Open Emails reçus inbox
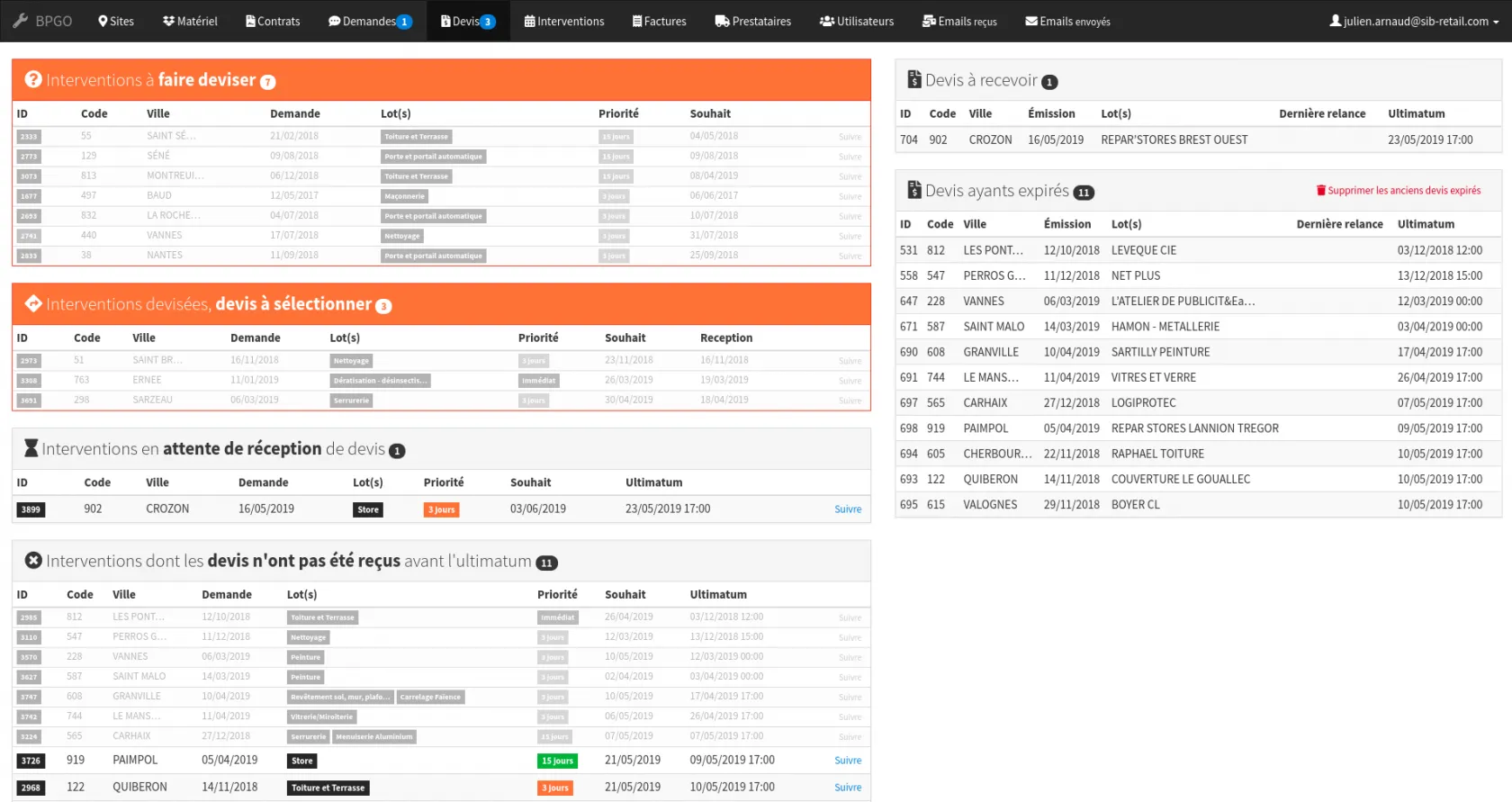Screen dimensions: 1512x802 [x=959, y=22]
